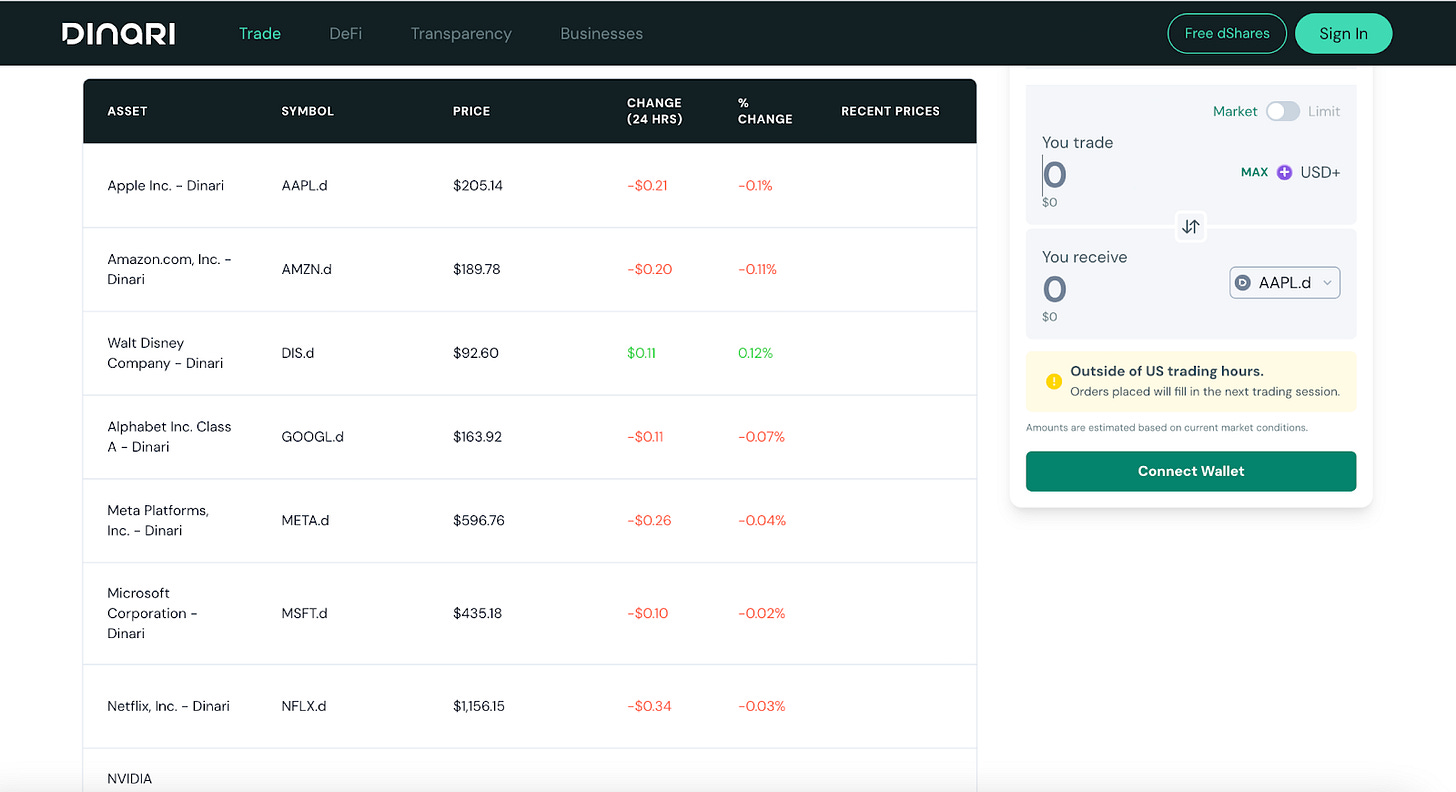
Task: Select the Walt Disney Company - Dinari row
Action: click(x=529, y=353)
